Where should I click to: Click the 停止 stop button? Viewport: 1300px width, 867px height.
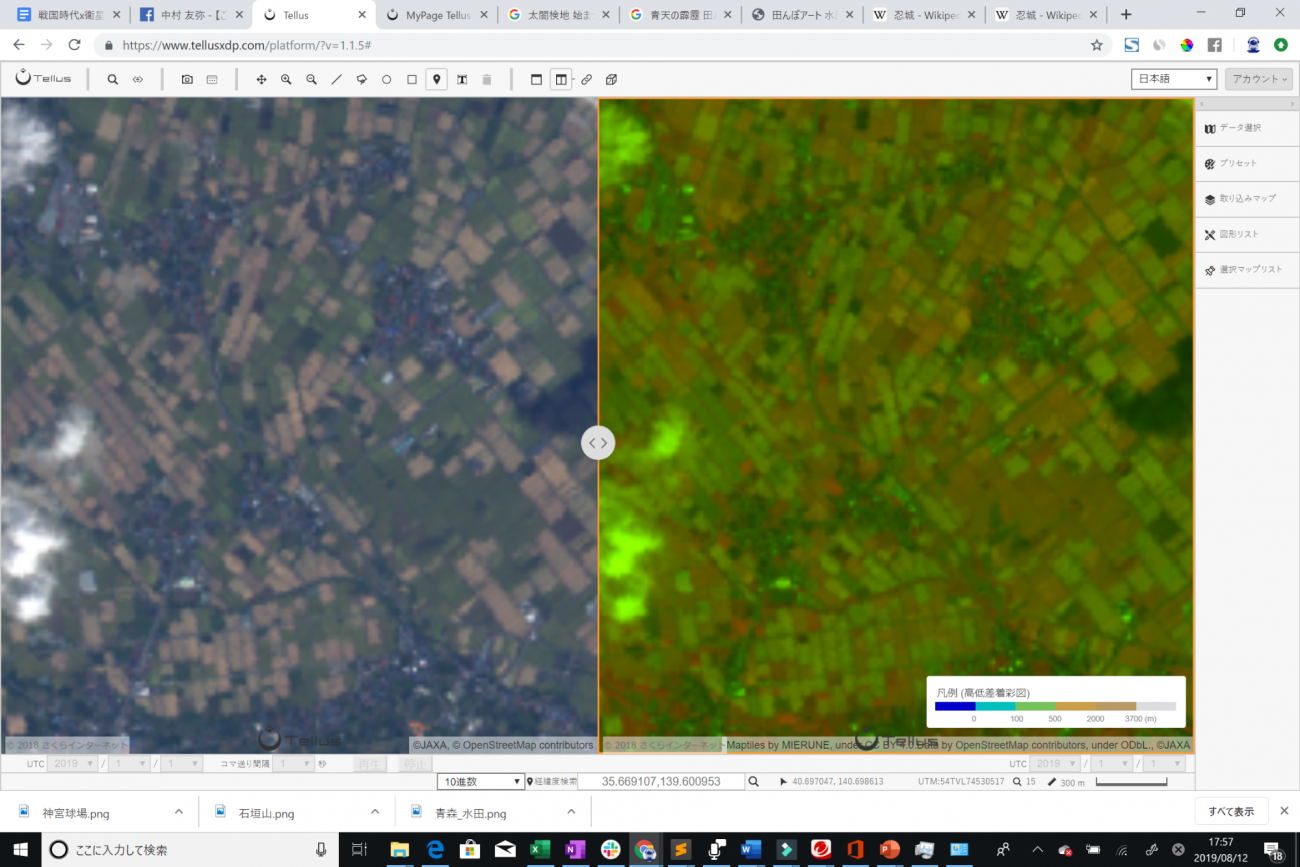(414, 764)
